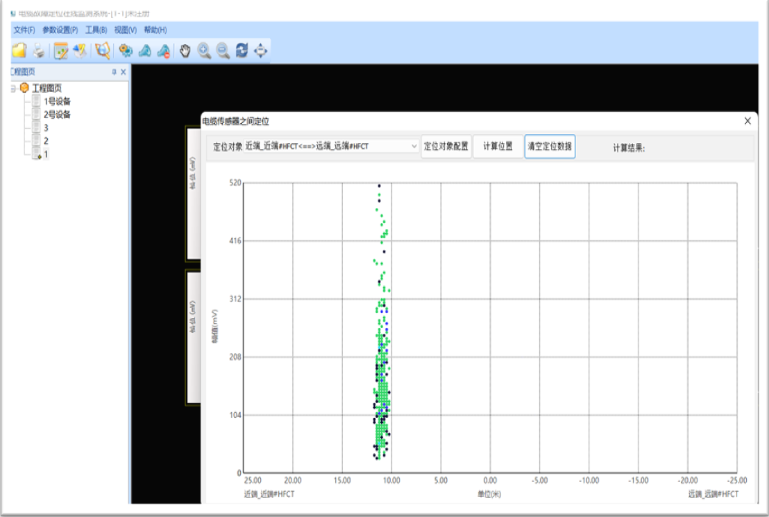Click the 清空定位数据 button
Screen dimensions: 769x517
pos(550,146)
